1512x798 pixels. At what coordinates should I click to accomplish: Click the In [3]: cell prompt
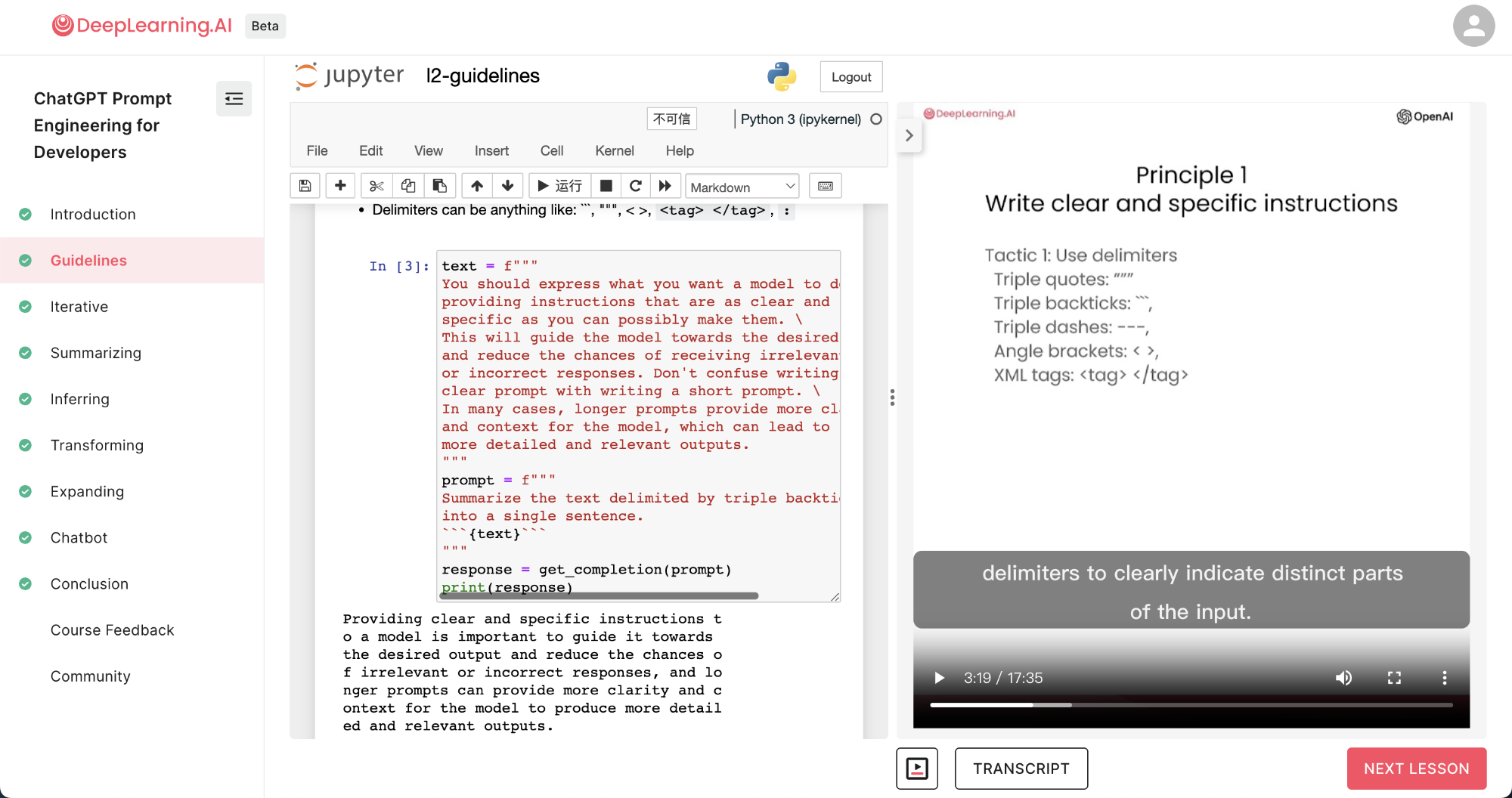(399, 266)
